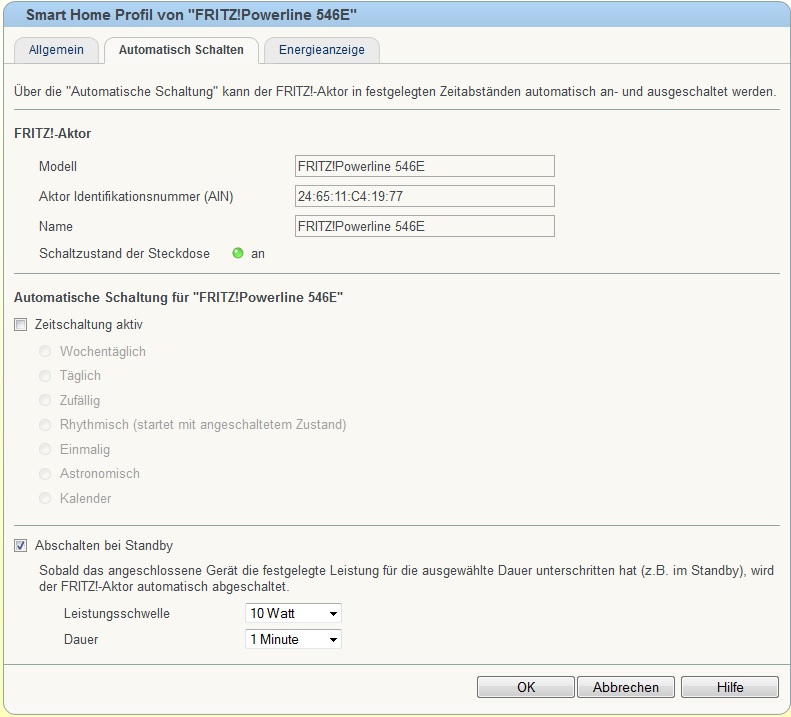
Task: Open the Leistungsschwelle 10 Watt dropdown
Action: tap(293, 613)
